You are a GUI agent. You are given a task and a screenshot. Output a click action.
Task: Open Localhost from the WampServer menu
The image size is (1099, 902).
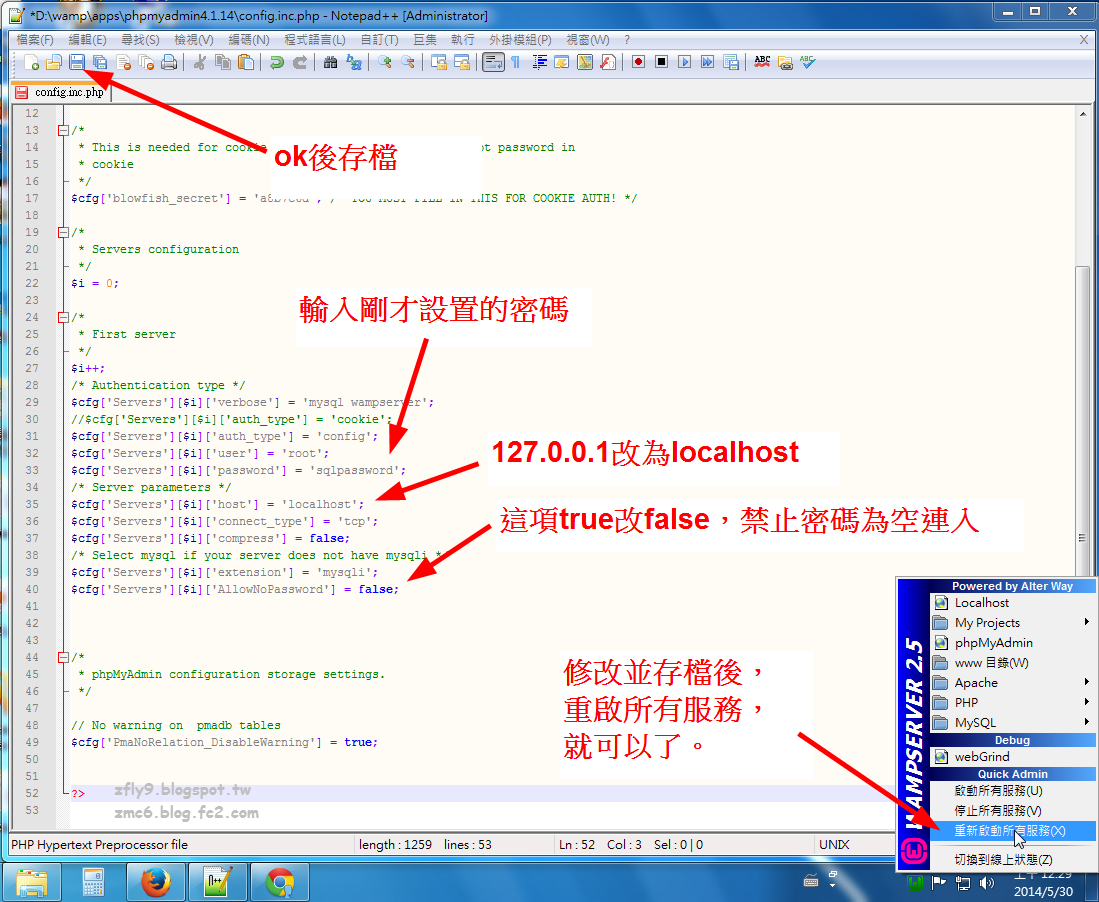(1013, 603)
